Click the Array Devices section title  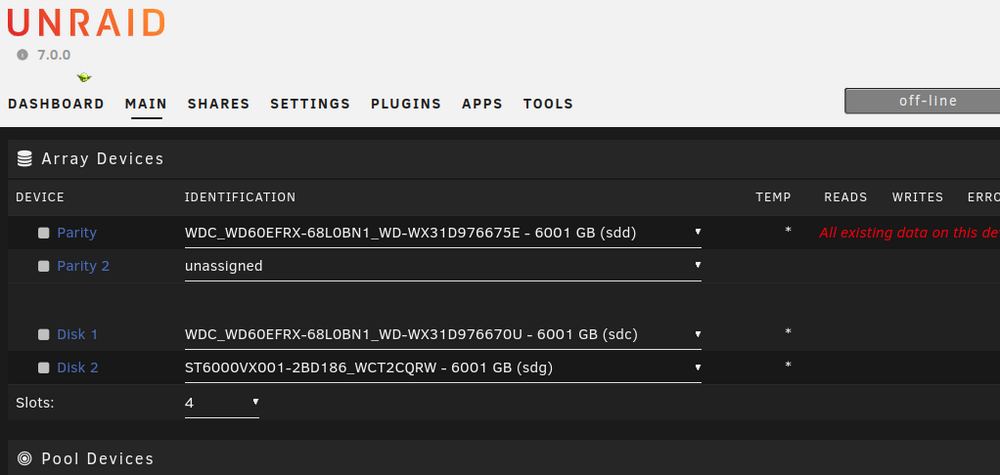[x=103, y=159]
